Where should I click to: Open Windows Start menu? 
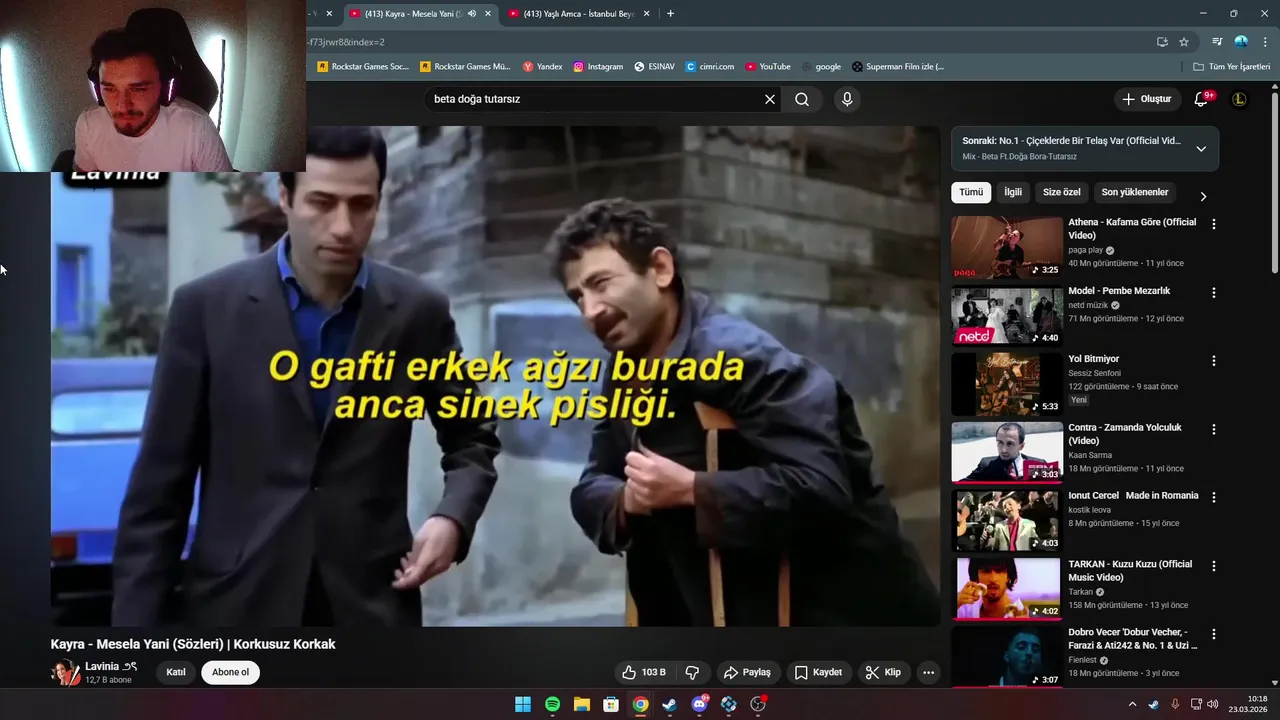[x=523, y=704]
